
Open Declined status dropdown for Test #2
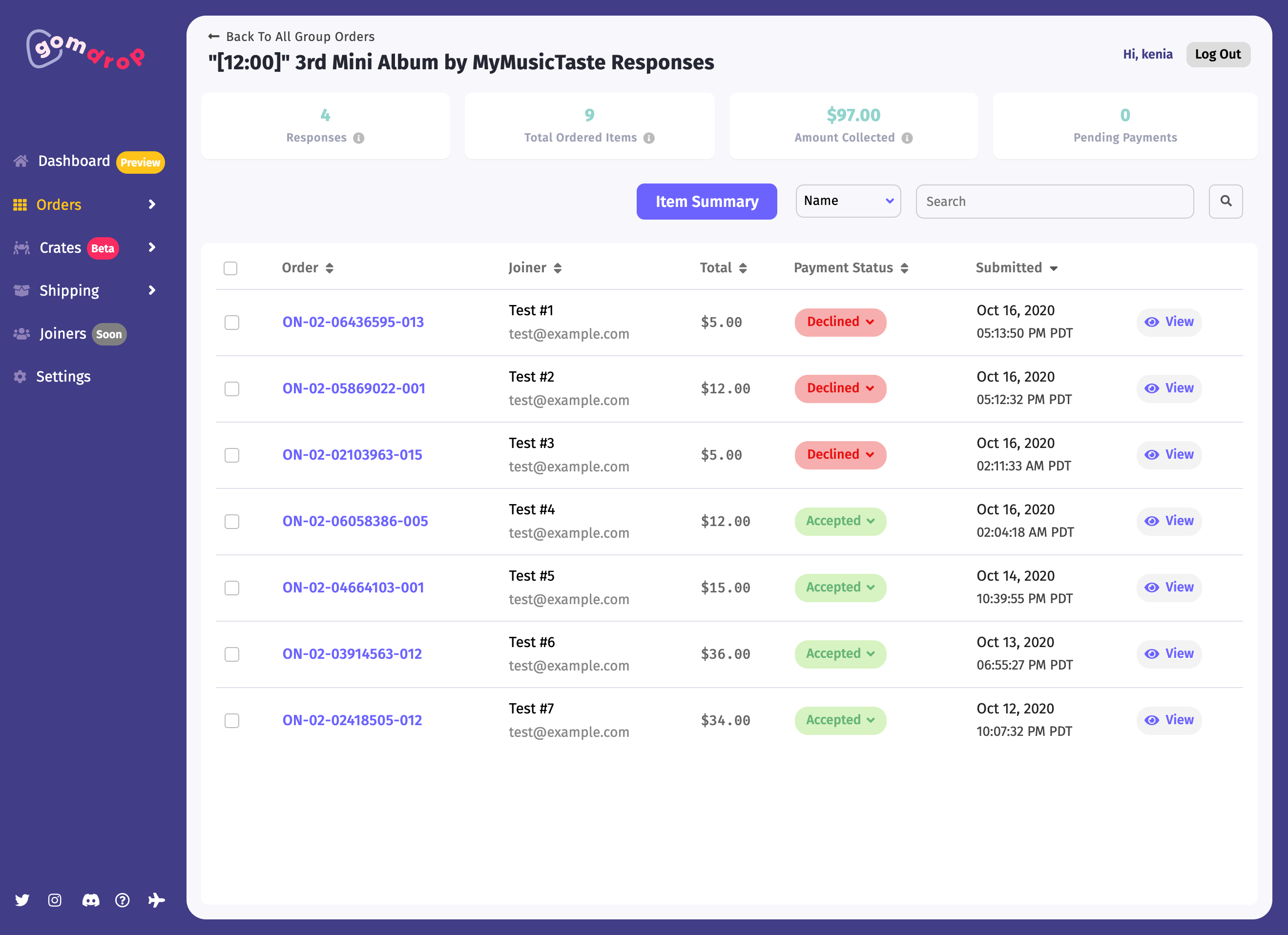[840, 388]
